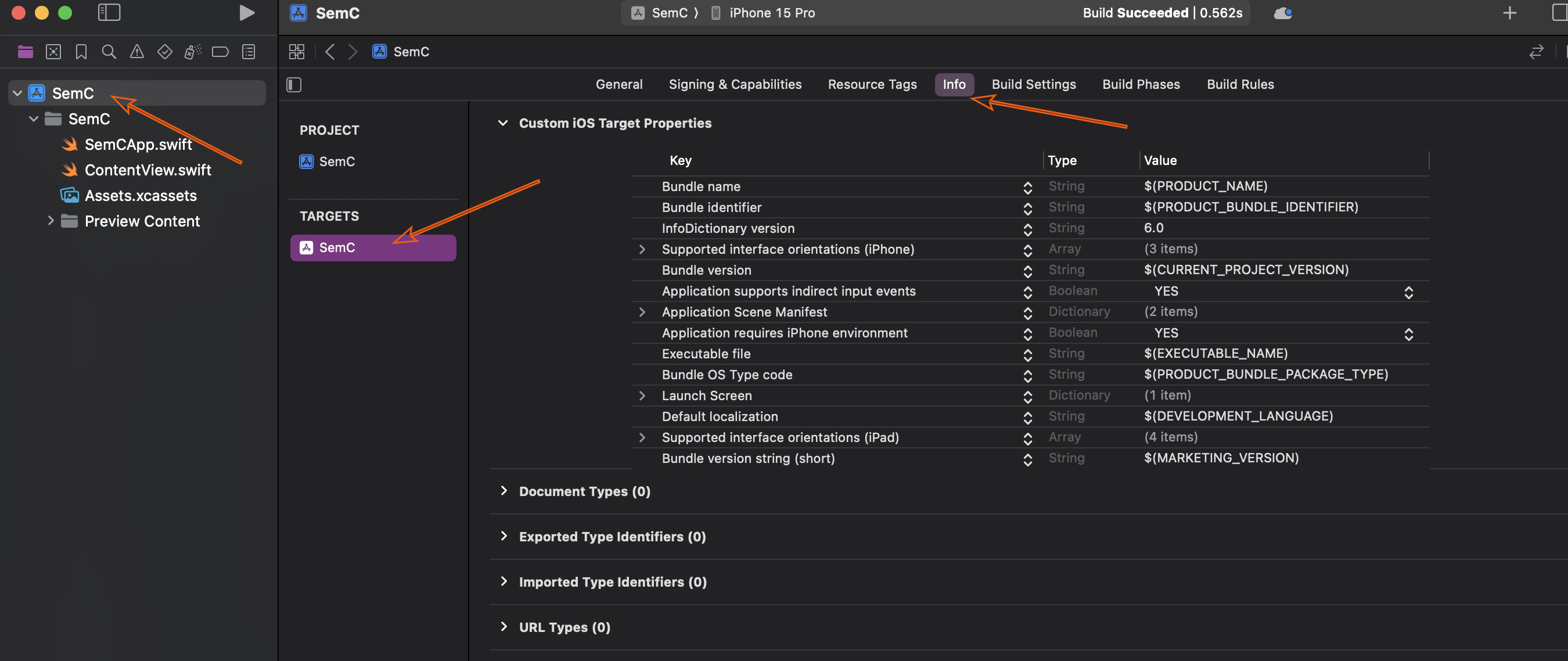This screenshot has height=661, width=1568.
Task: Choose iPhone 15 Pro run destination
Action: pyautogui.click(x=763, y=13)
